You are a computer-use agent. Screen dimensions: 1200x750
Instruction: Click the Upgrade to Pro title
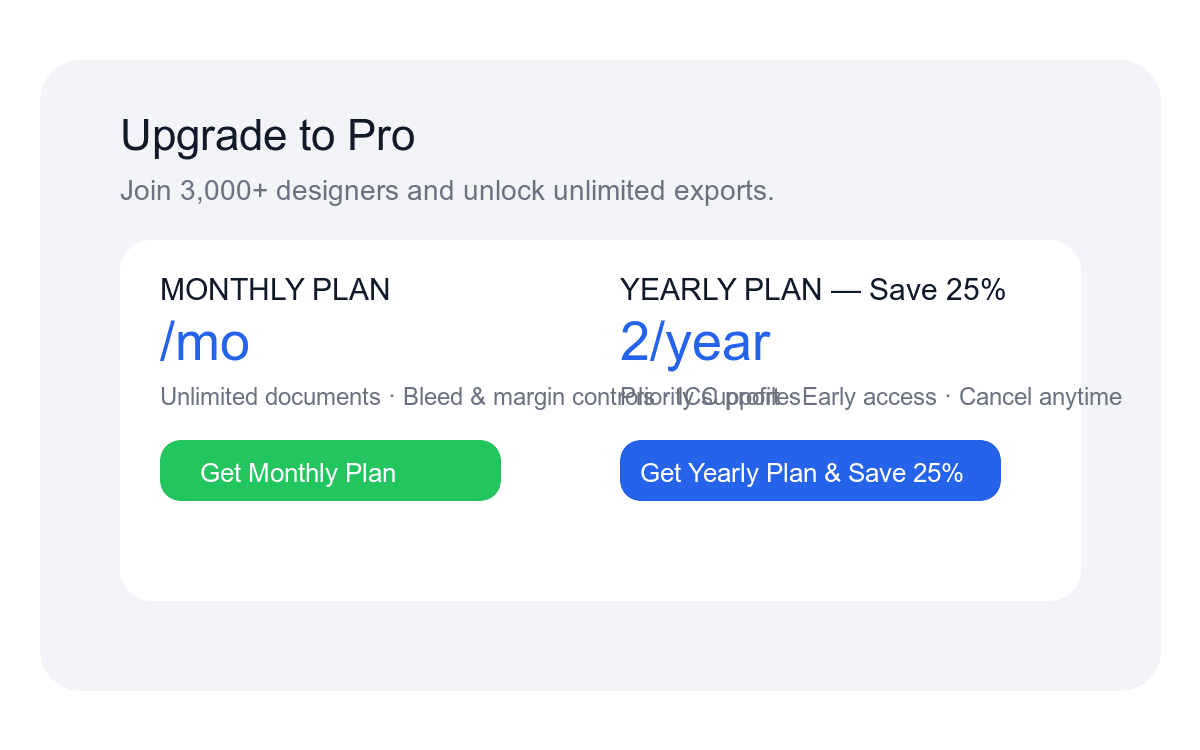click(267, 135)
